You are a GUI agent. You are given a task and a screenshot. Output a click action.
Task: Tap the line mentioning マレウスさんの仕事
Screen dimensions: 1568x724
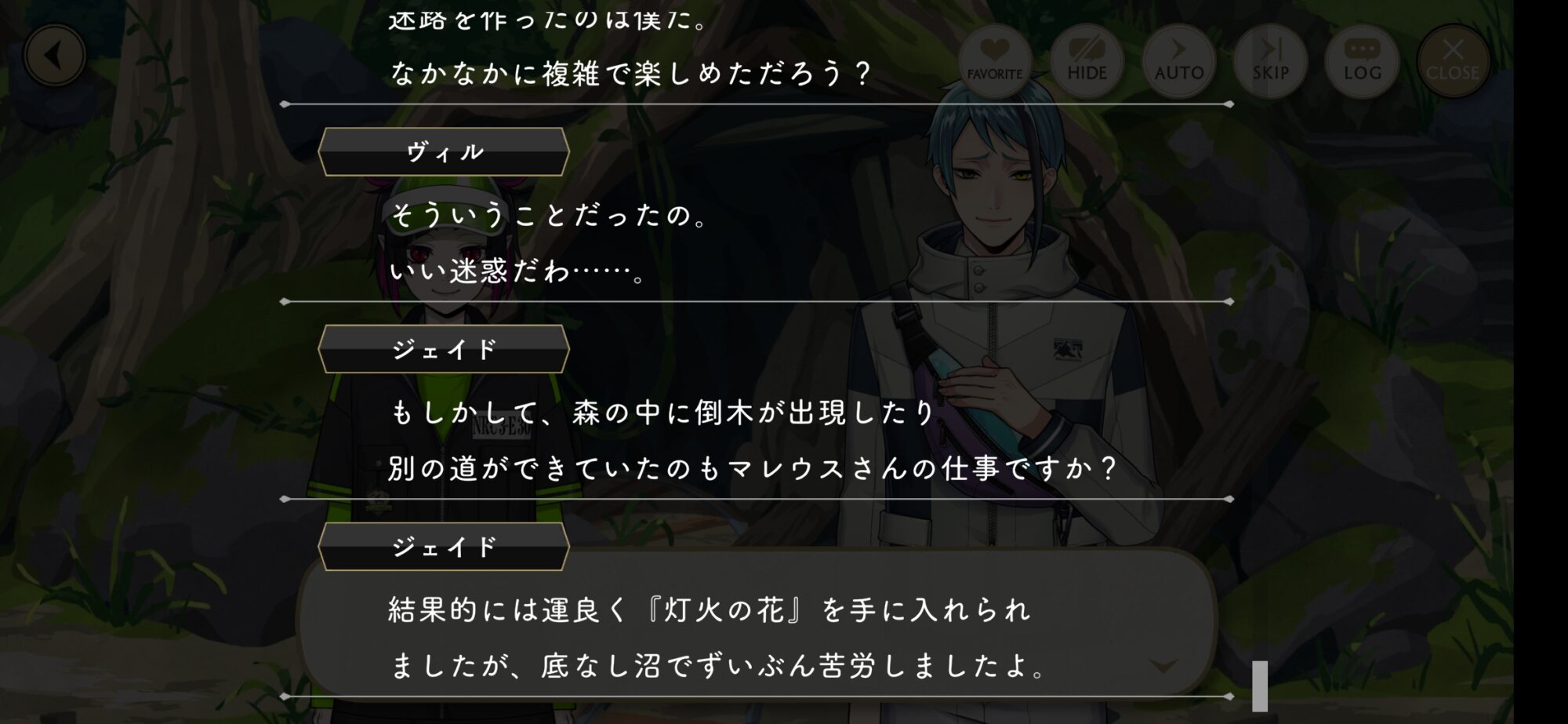(753, 469)
